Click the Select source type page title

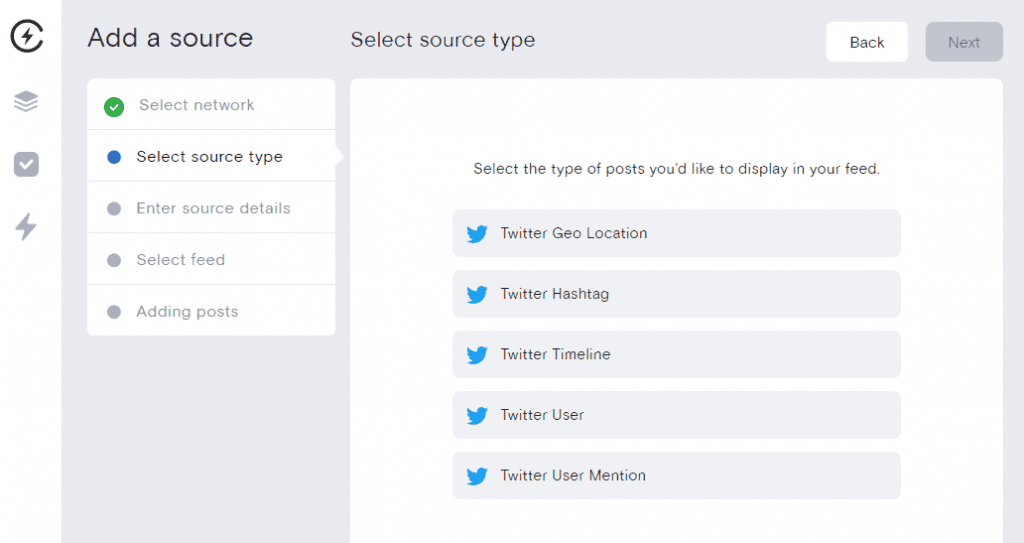(x=443, y=40)
